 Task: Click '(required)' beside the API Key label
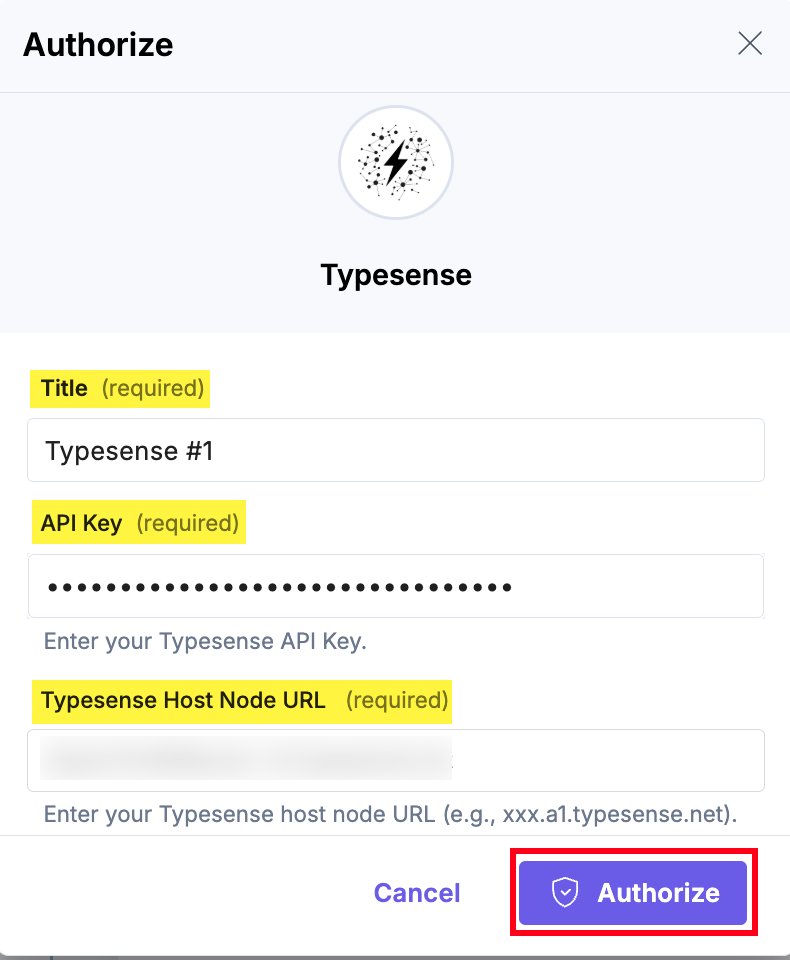click(188, 523)
